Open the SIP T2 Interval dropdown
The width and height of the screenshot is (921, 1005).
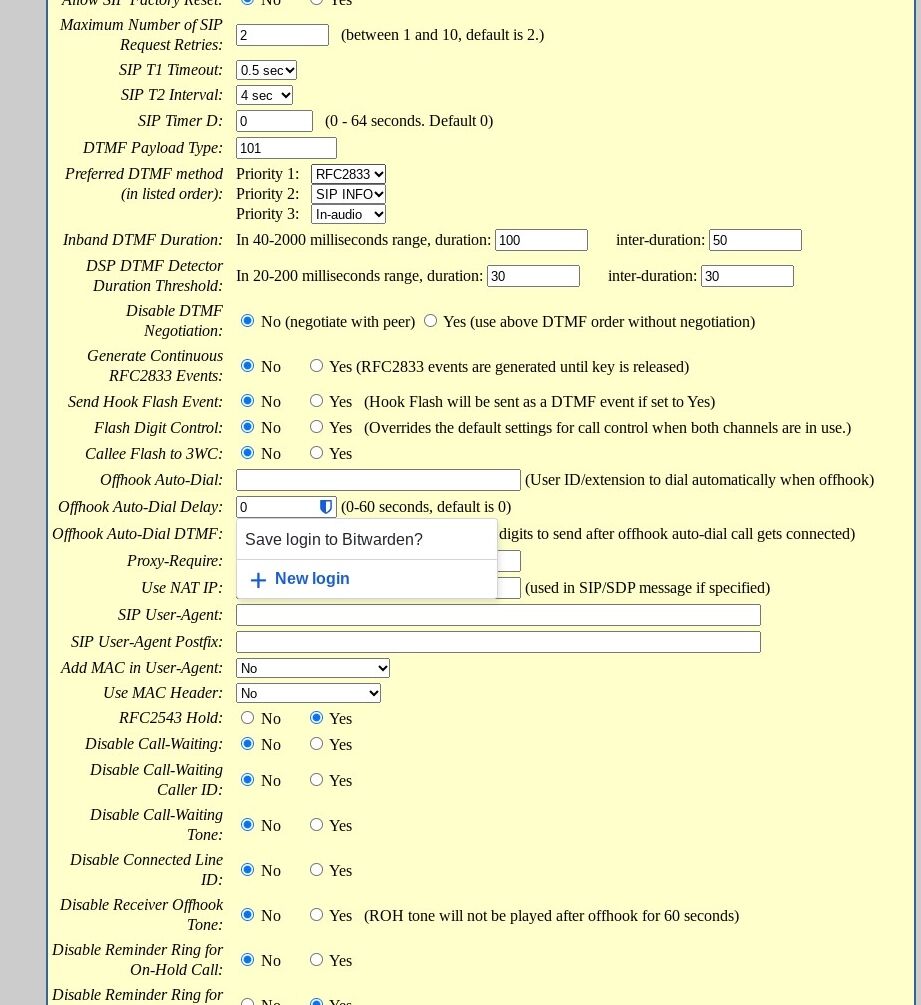pos(264,96)
